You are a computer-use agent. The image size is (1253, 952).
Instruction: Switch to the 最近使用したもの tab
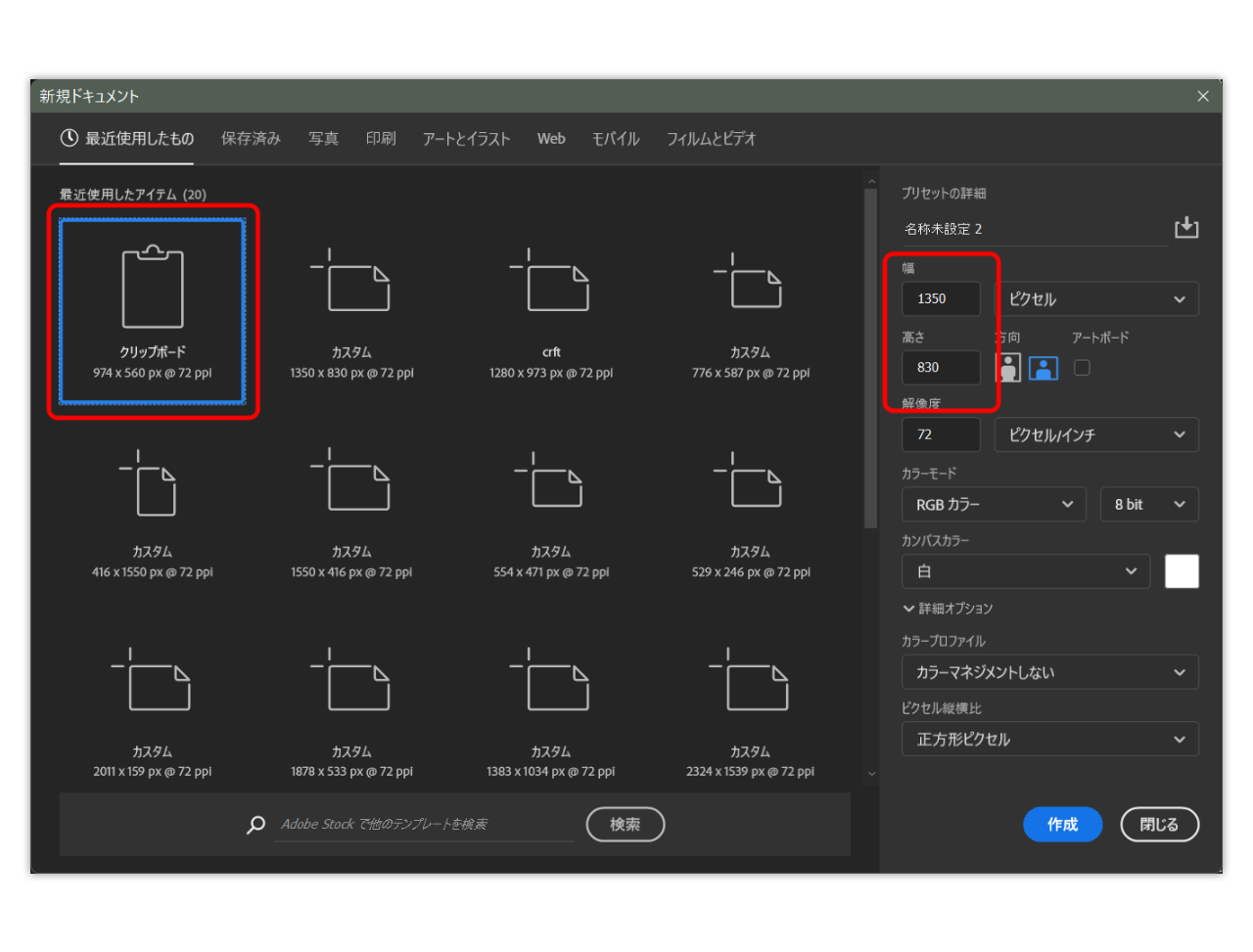[x=126, y=139]
